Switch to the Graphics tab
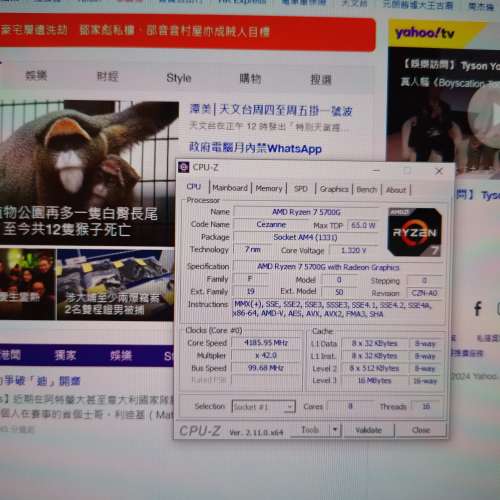 pyautogui.click(x=334, y=189)
